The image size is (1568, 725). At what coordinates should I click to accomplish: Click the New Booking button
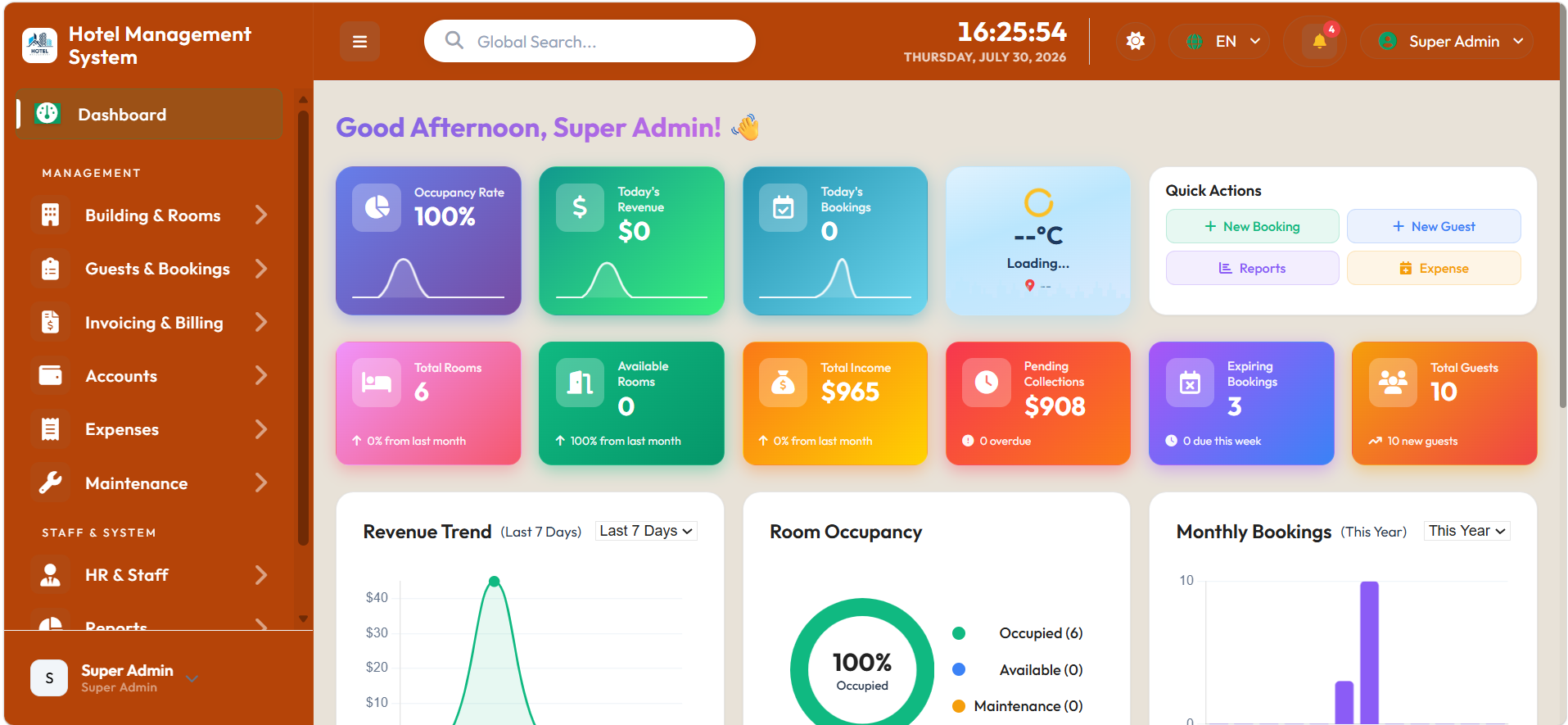[1252, 226]
